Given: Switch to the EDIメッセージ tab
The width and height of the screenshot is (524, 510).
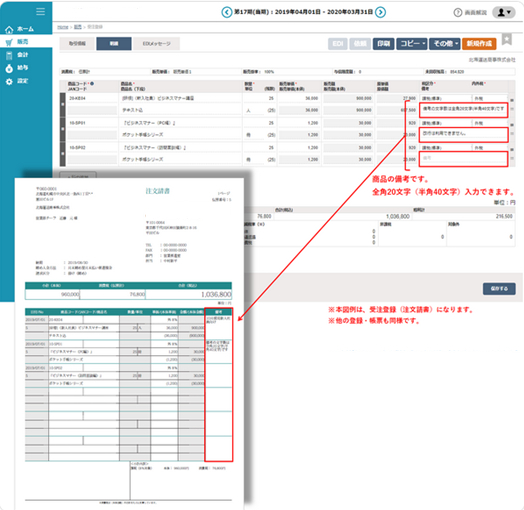Looking at the screenshot, I should tap(156, 44).
